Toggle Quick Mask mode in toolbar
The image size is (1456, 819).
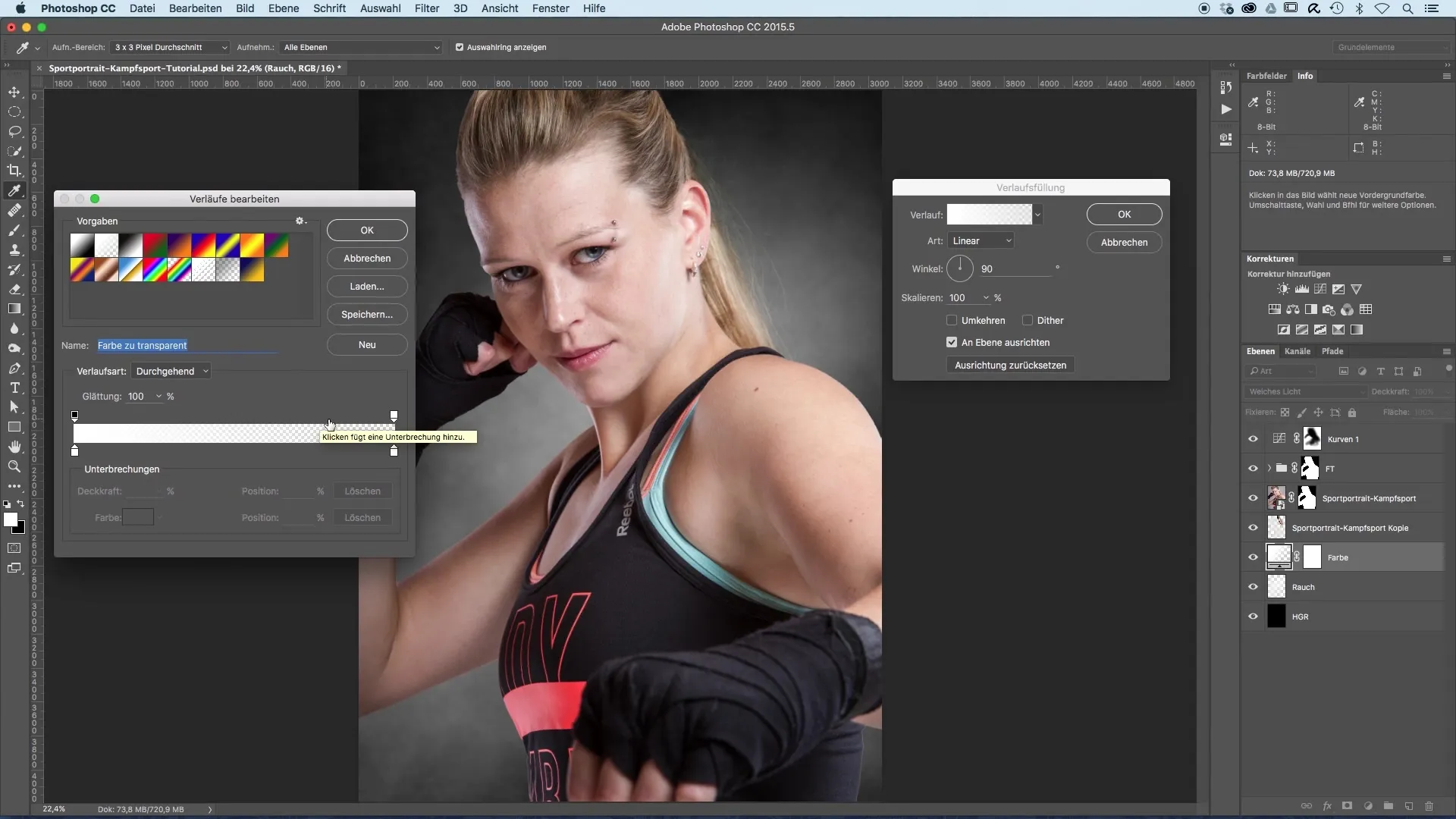(14, 548)
